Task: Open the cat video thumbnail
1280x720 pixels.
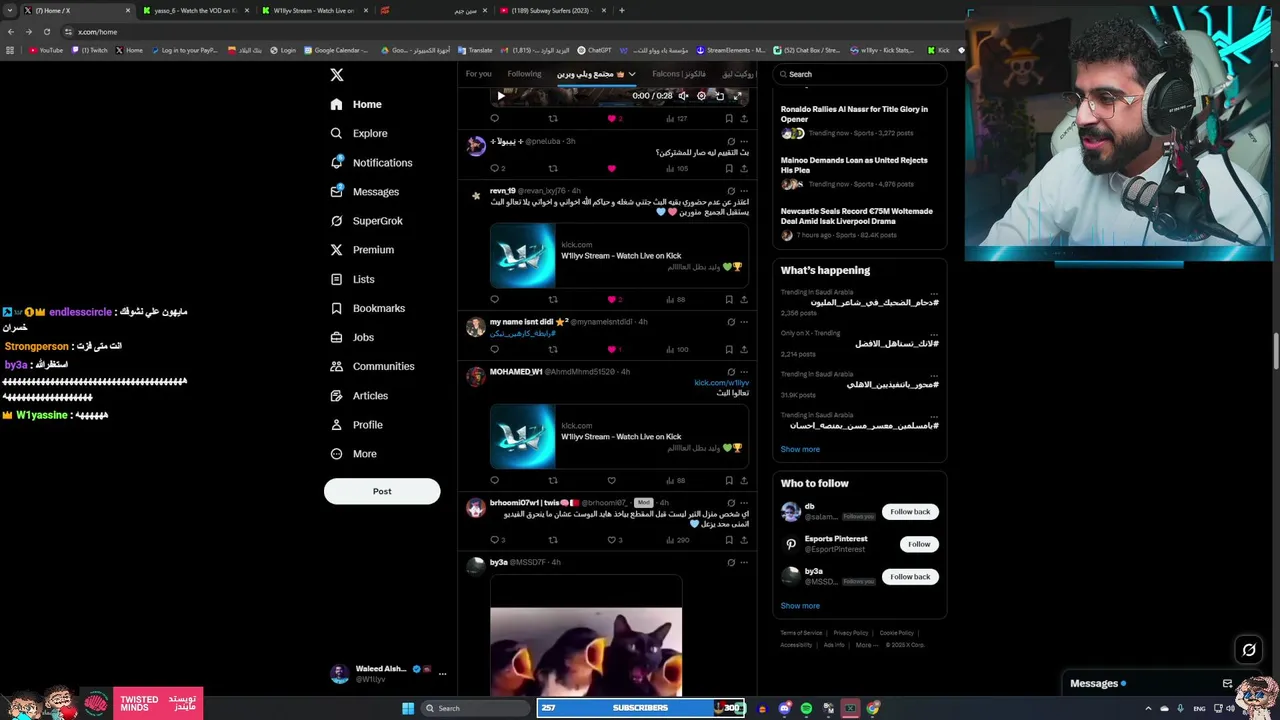Action: tap(586, 635)
